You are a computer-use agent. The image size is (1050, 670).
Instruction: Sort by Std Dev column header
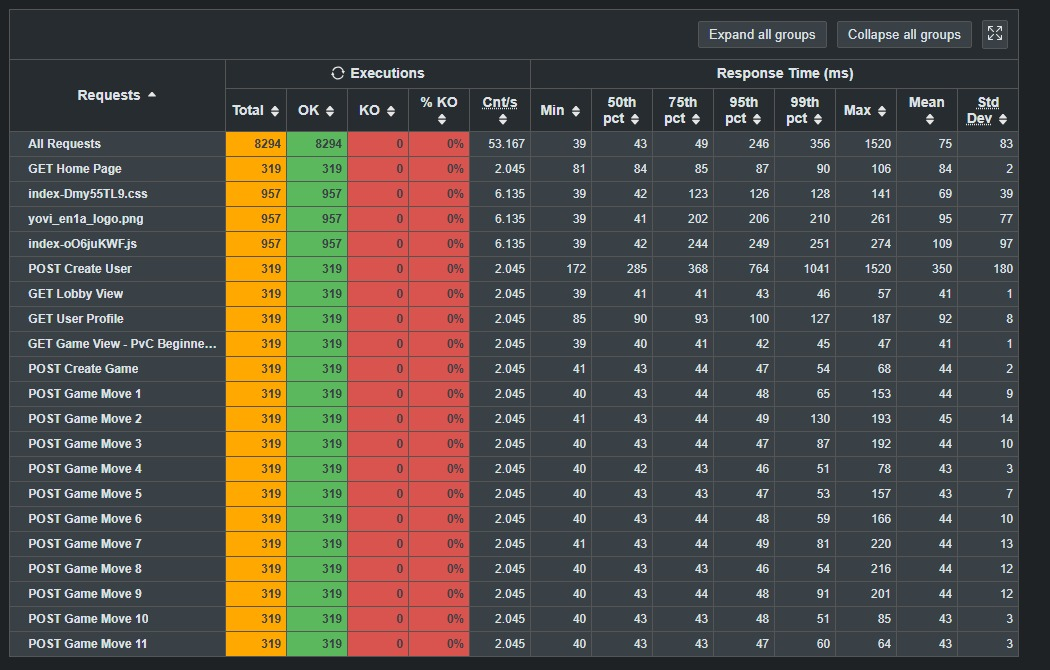(987, 110)
